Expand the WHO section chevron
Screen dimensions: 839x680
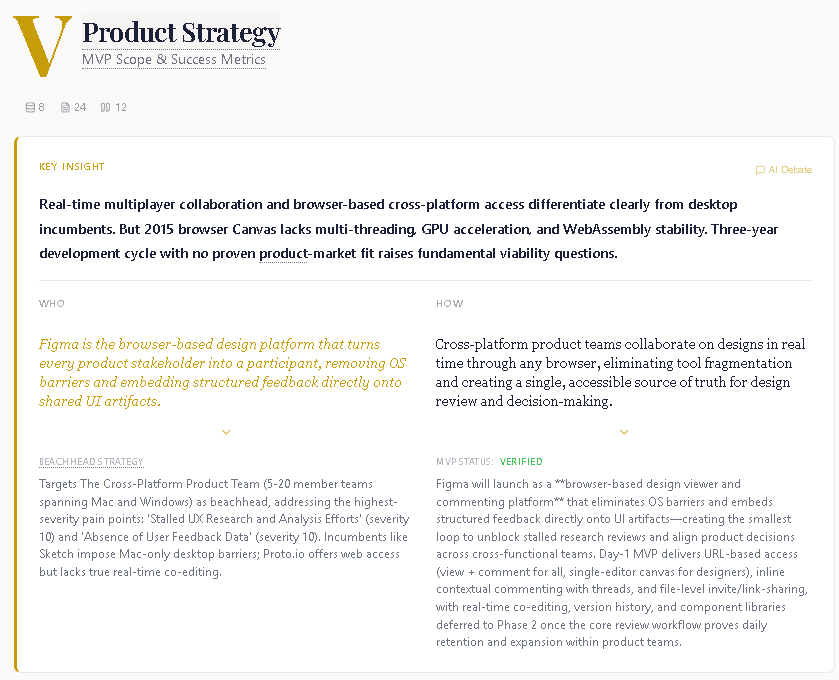(226, 432)
